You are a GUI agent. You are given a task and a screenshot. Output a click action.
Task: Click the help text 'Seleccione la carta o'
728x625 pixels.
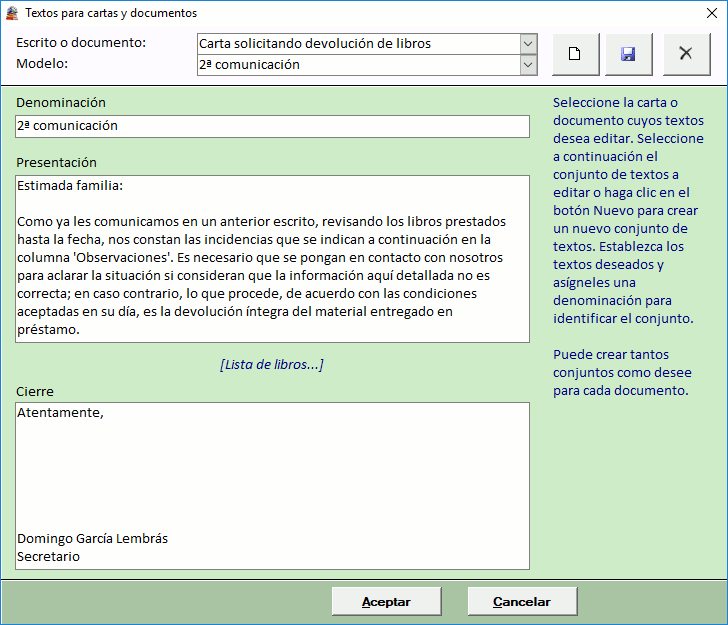pos(615,103)
